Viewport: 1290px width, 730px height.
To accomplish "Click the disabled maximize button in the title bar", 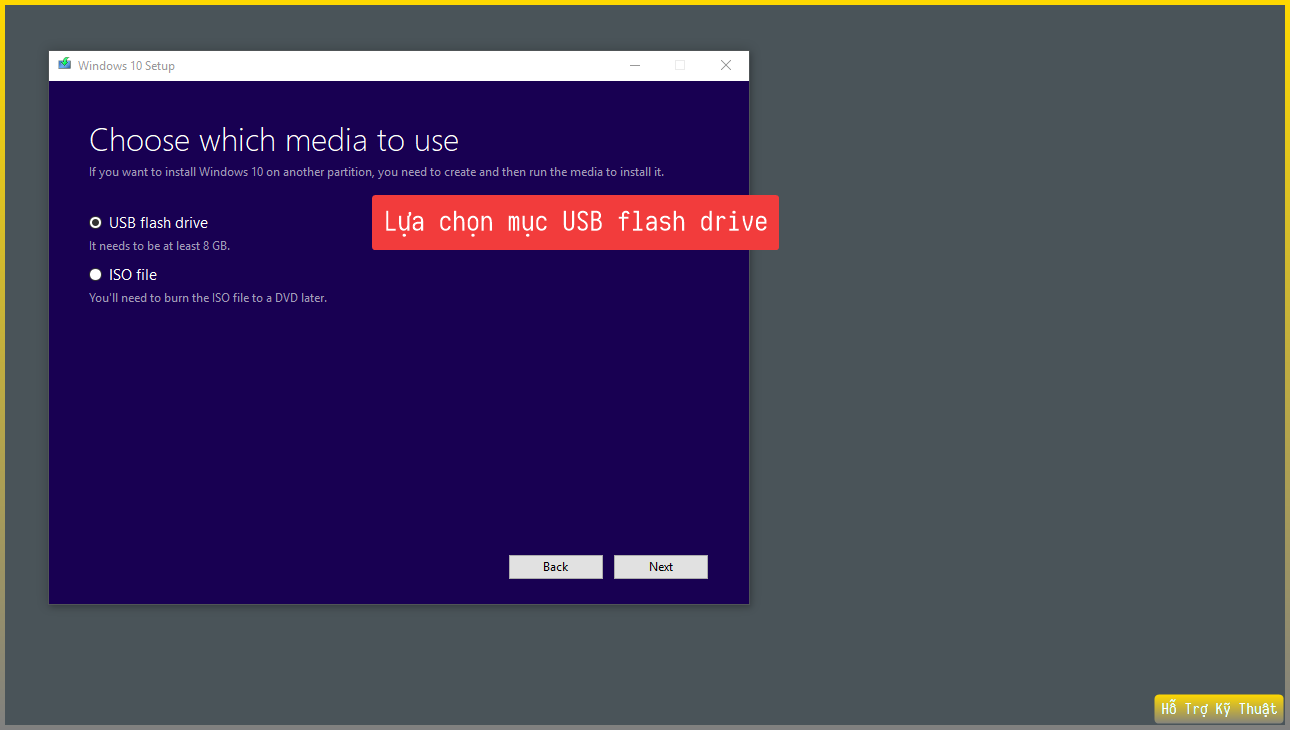I will (x=680, y=66).
